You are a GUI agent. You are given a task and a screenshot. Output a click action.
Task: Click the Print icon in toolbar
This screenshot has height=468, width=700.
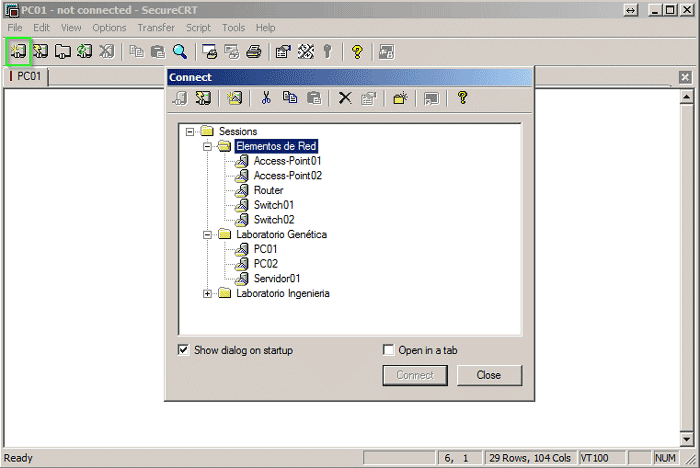point(254,51)
